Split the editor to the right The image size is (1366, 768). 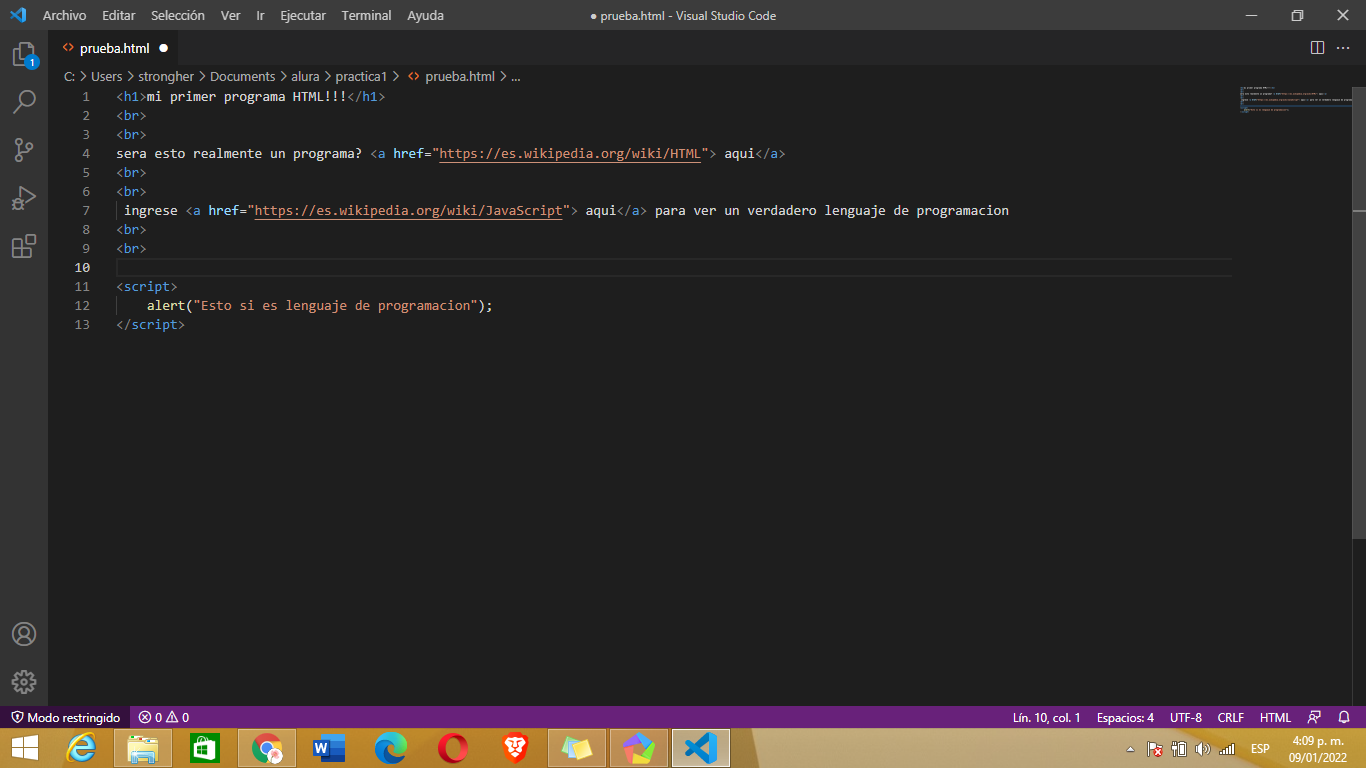[1317, 47]
